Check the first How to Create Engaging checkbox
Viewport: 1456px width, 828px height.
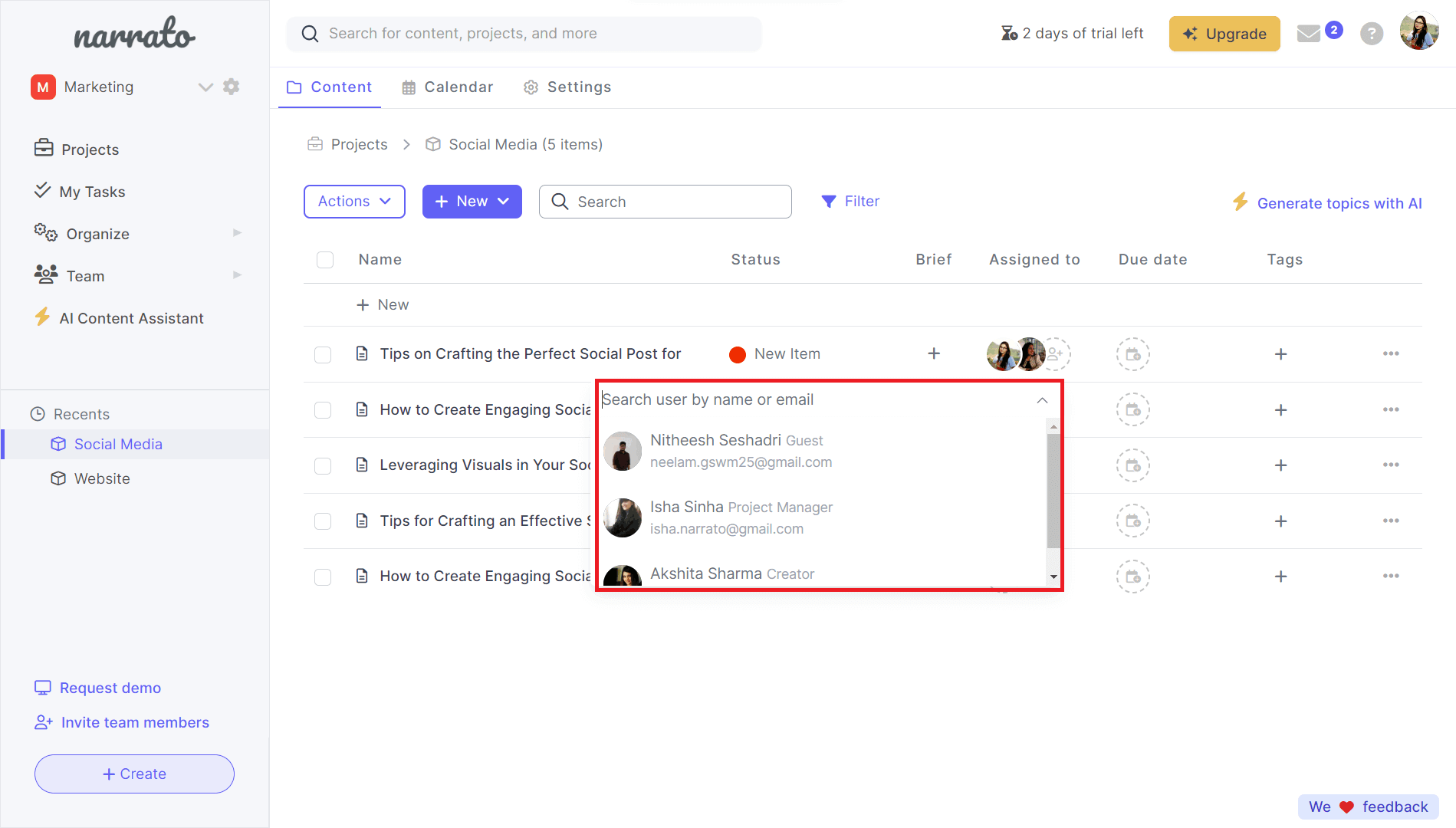[323, 410]
